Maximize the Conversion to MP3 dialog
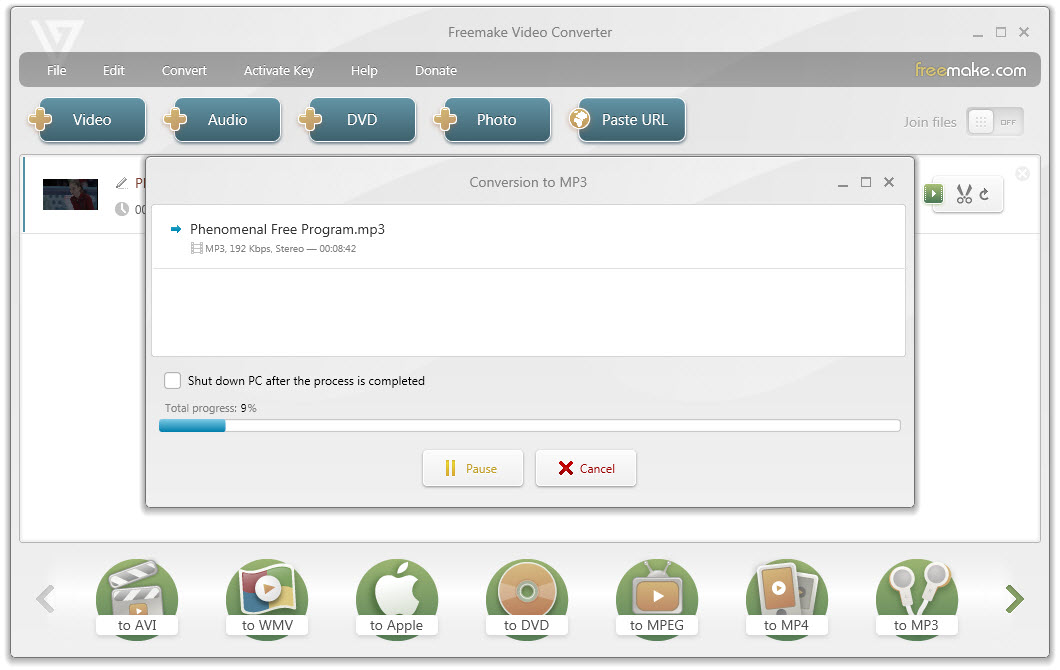This screenshot has width=1060, height=670. [x=866, y=182]
